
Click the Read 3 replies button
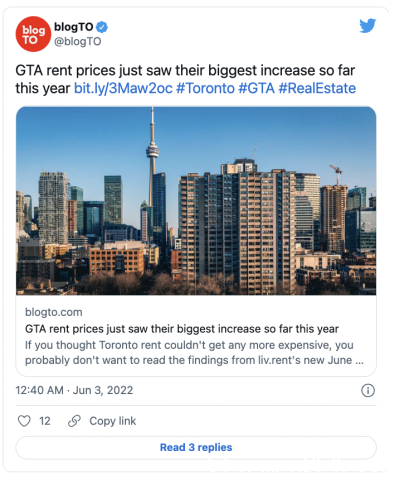tap(196, 447)
